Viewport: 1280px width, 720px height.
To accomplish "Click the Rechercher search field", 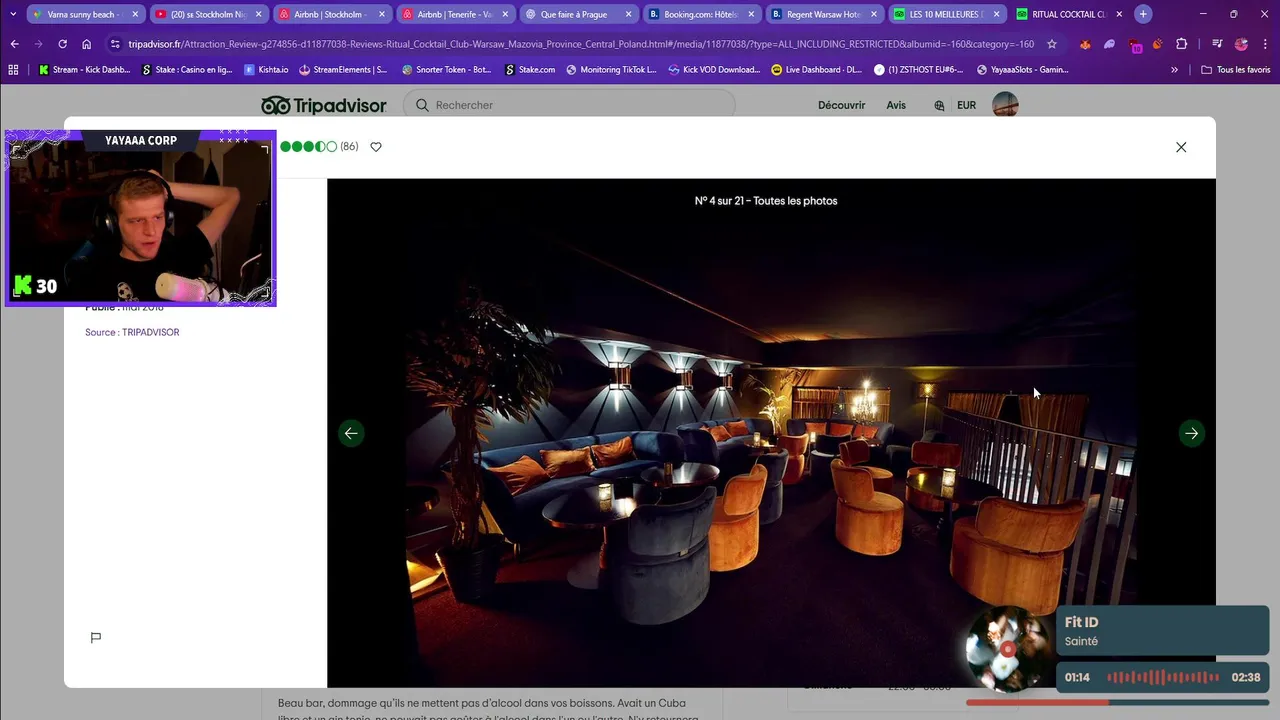I will pyautogui.click(x=569, y=105).
